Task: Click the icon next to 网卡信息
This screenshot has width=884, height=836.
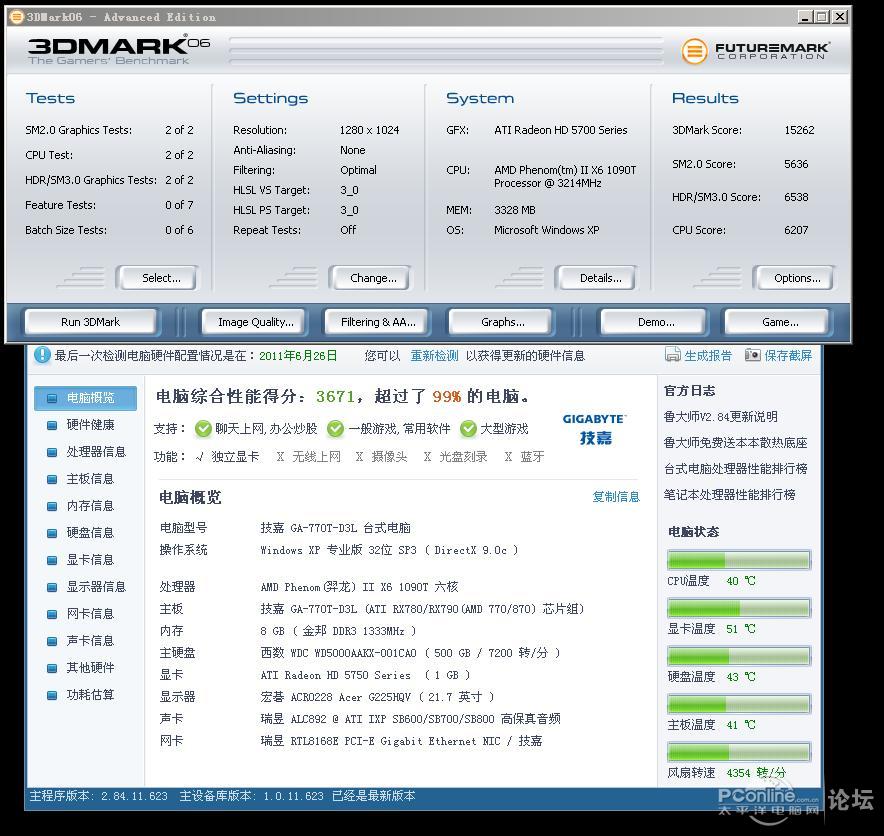Action: pyautogui.click(x=52, y=614)
